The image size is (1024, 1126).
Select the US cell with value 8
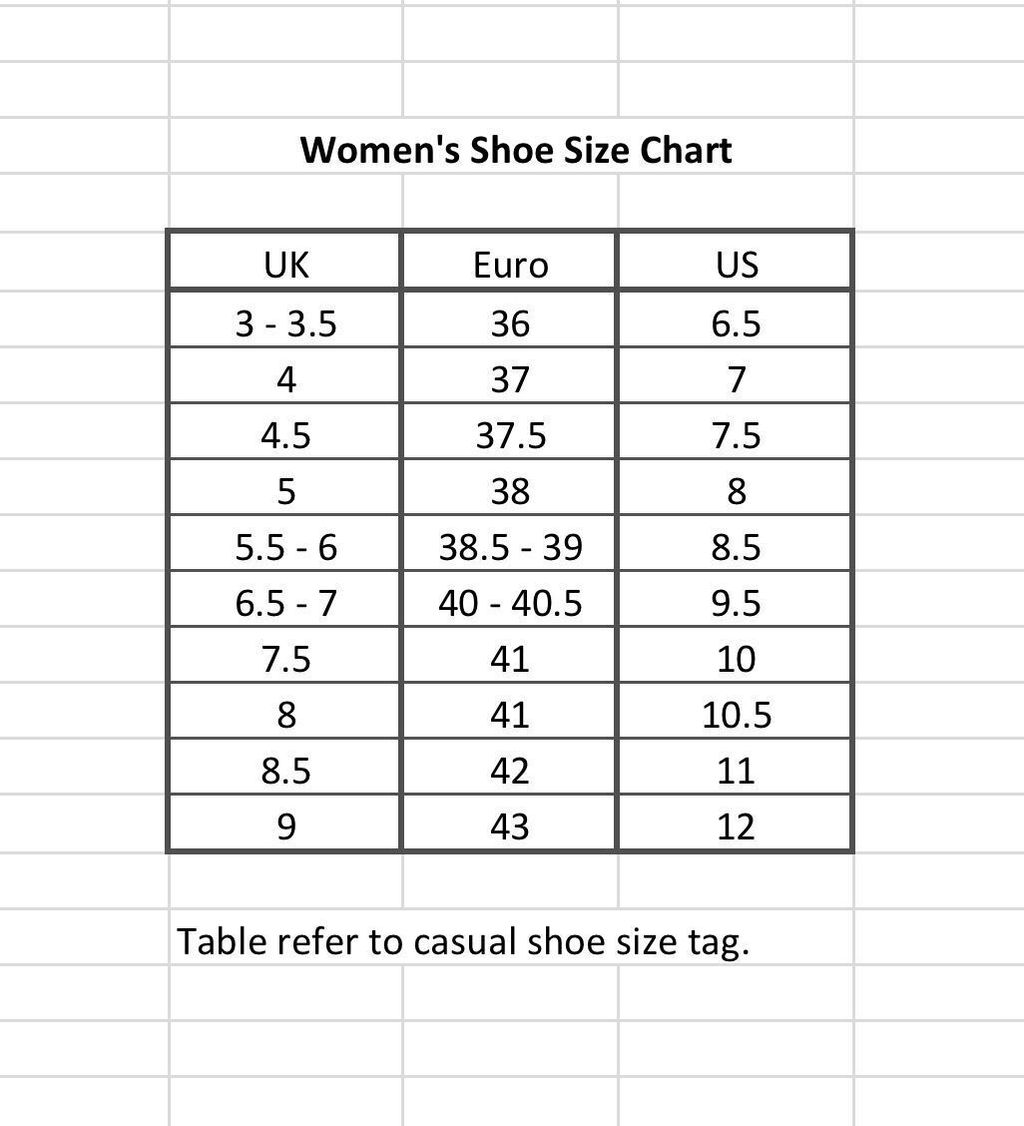(x=736, y=491)
